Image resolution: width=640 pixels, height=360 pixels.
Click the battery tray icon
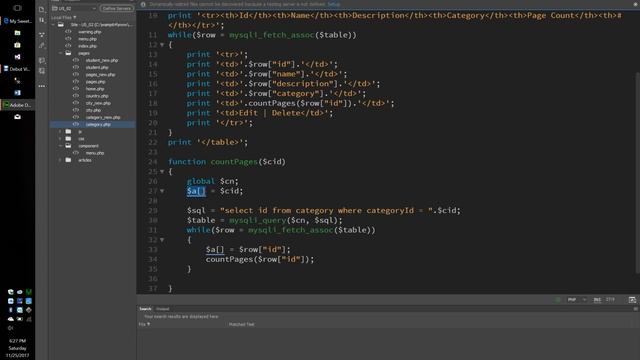[x=20, y=319]
